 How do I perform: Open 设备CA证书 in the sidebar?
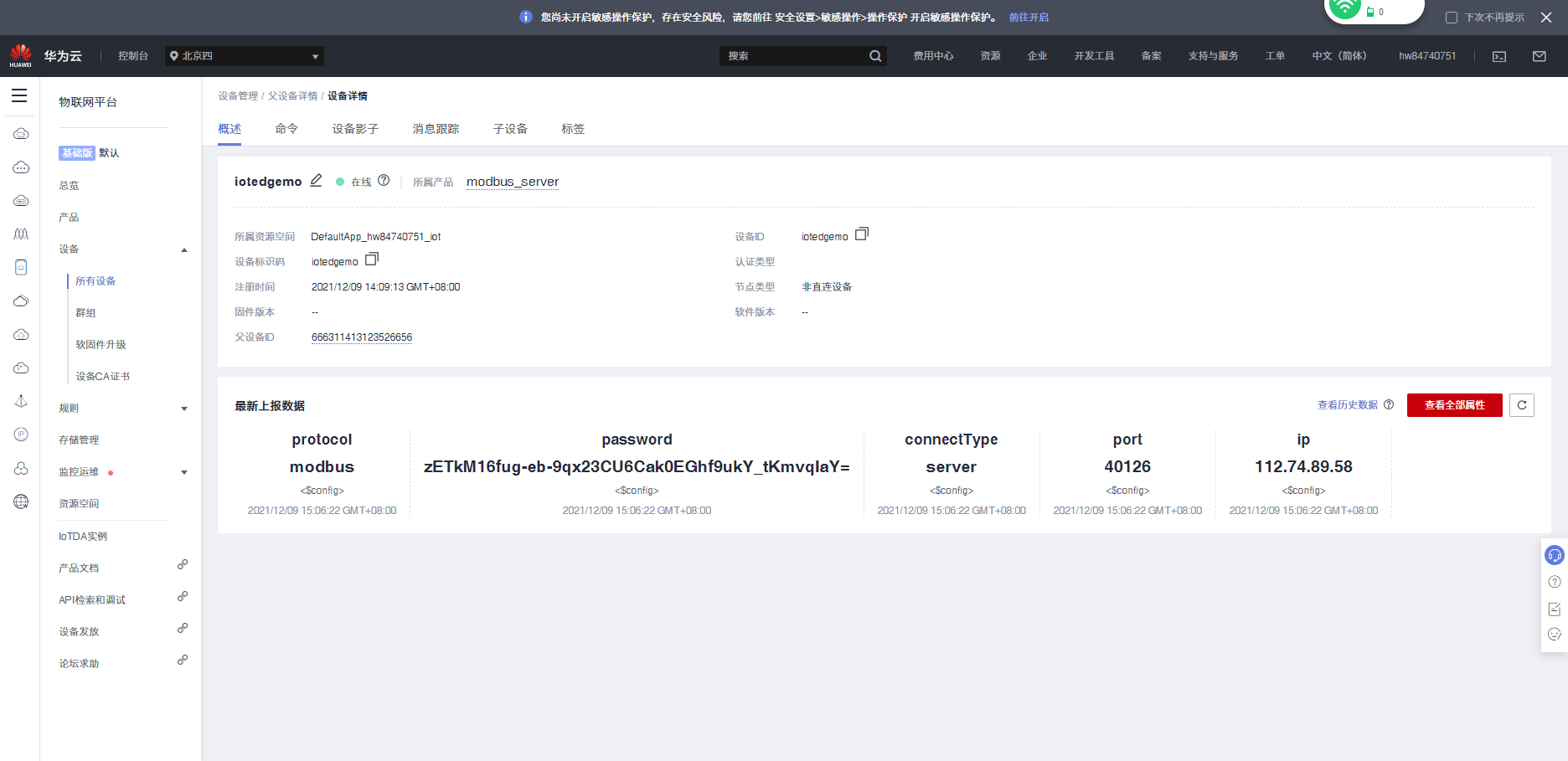point(102,377)
